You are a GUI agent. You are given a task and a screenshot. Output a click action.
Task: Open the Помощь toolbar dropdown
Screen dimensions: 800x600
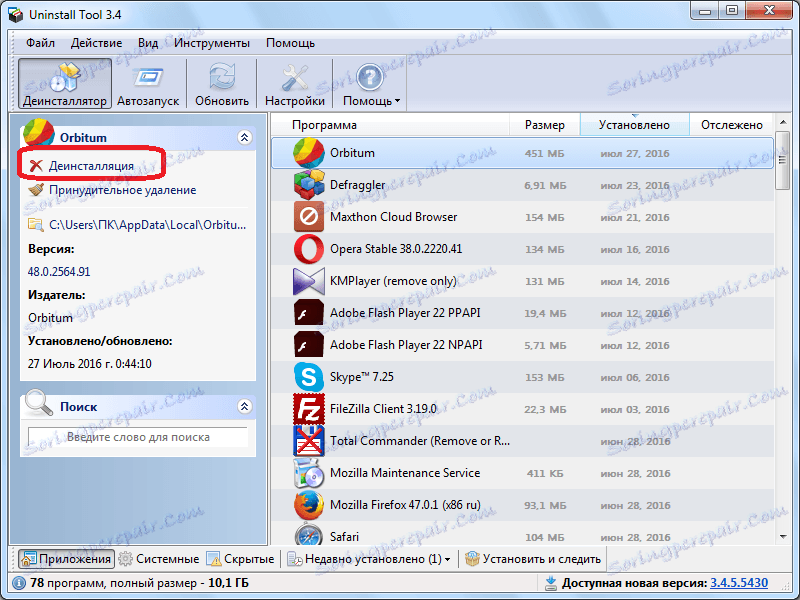click(371, 84)
